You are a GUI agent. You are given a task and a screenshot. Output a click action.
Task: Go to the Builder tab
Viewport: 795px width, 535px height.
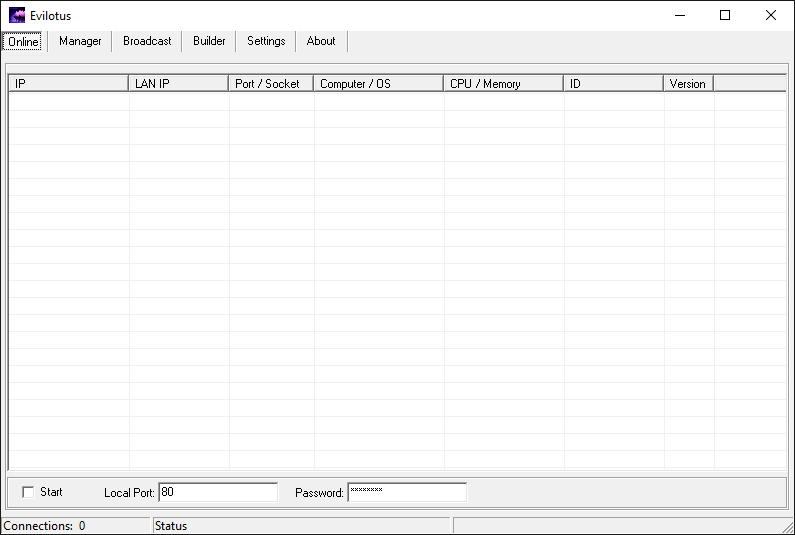click(209, 42)
